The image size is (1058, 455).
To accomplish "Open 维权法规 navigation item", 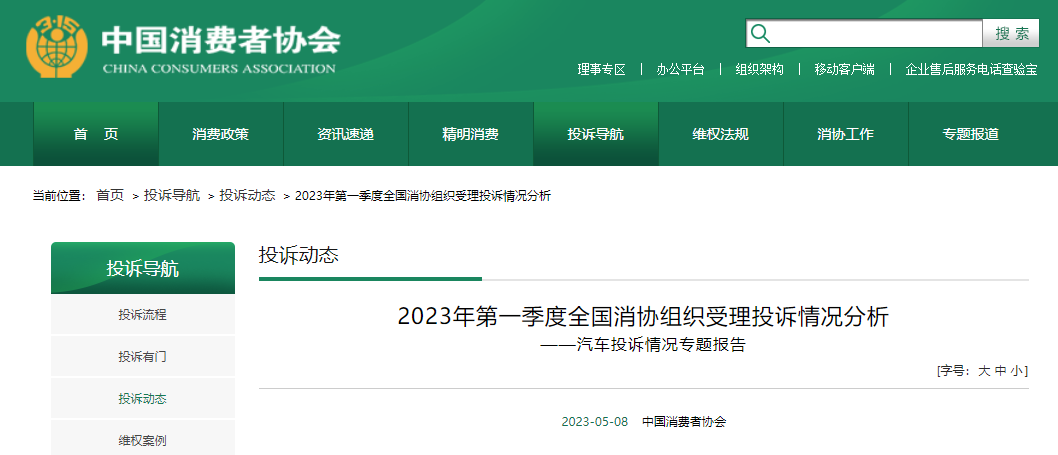I will pyautogui.click(x=720, y=134).
